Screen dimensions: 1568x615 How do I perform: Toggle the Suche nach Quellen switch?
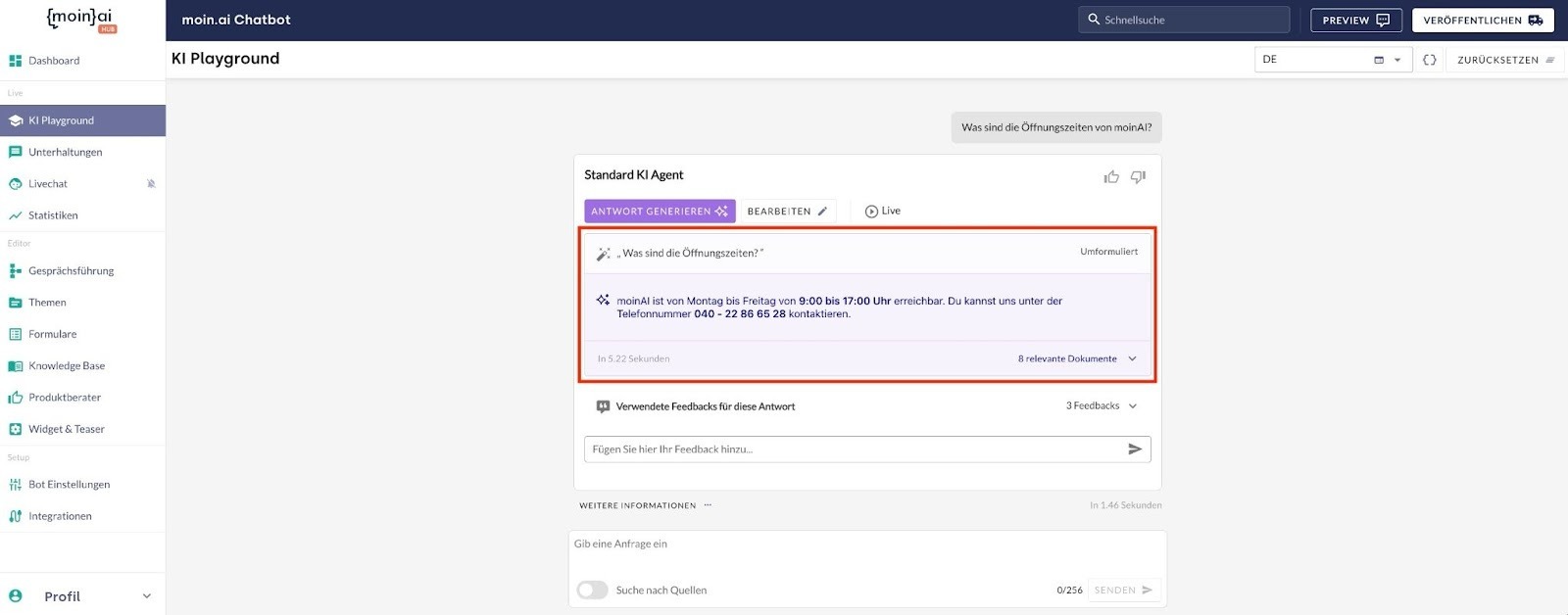(592, 591)
